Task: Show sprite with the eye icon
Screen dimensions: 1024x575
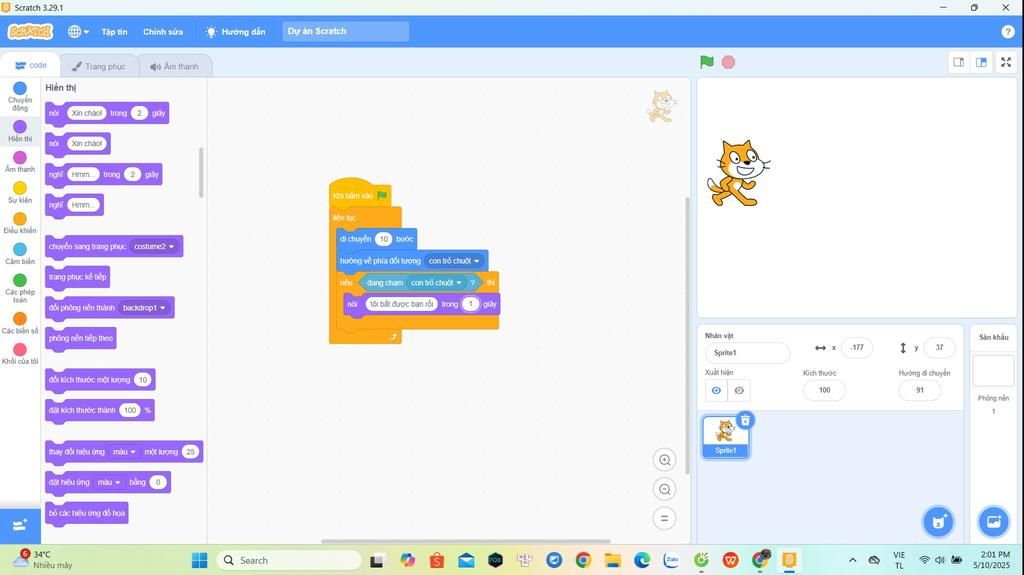Action: [x=716, y=390]
